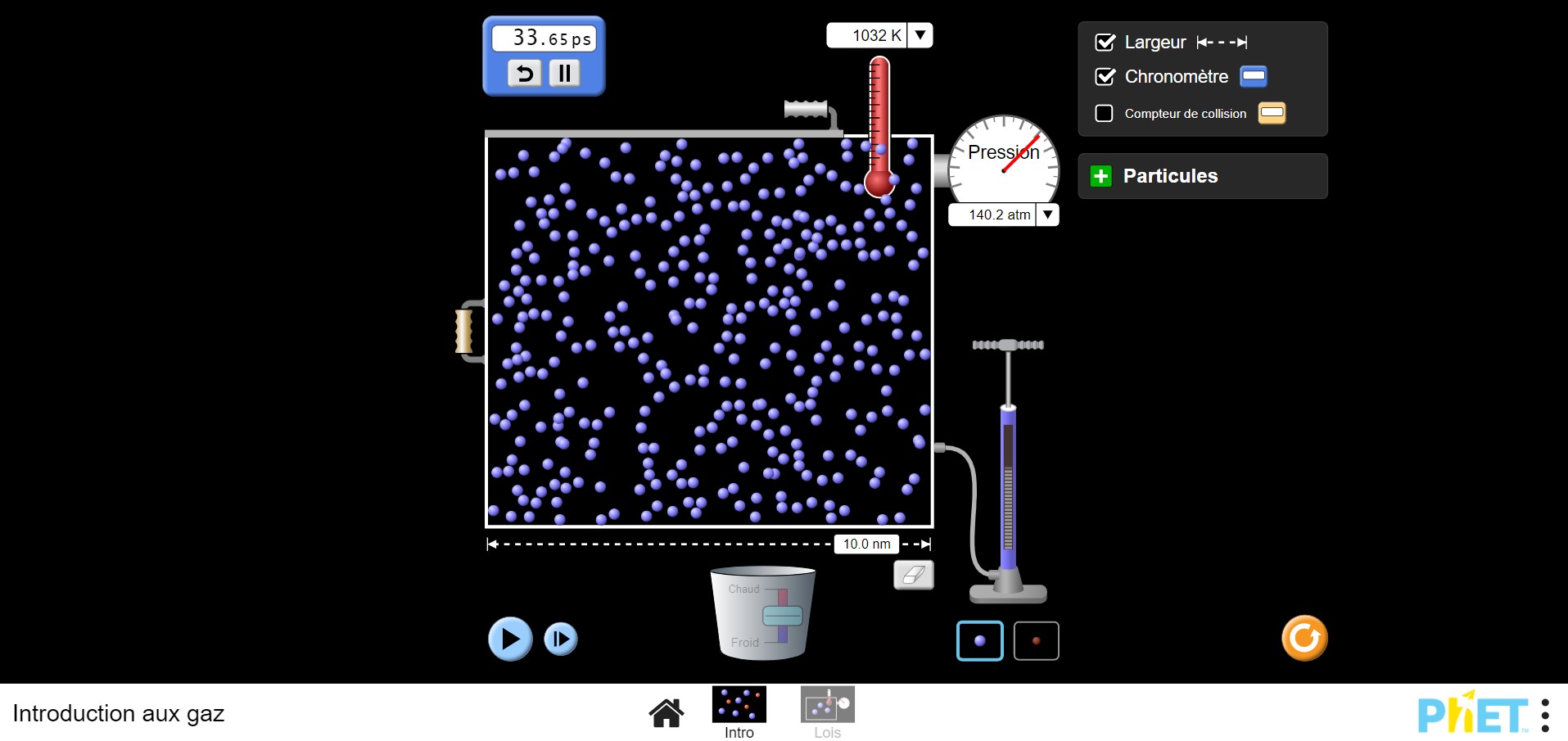
Task: Click the container's left resize handle
Action: click(465, 331)
